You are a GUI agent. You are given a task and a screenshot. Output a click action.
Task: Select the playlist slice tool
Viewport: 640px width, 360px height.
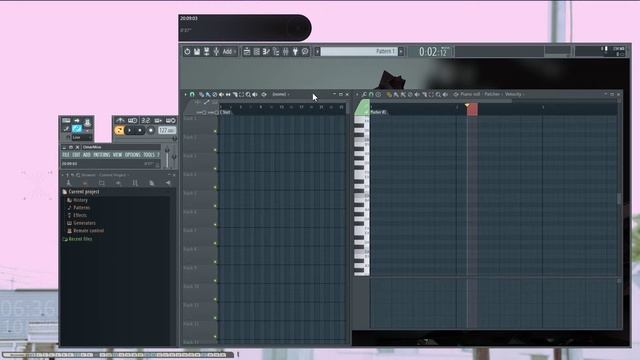point(235,95)
